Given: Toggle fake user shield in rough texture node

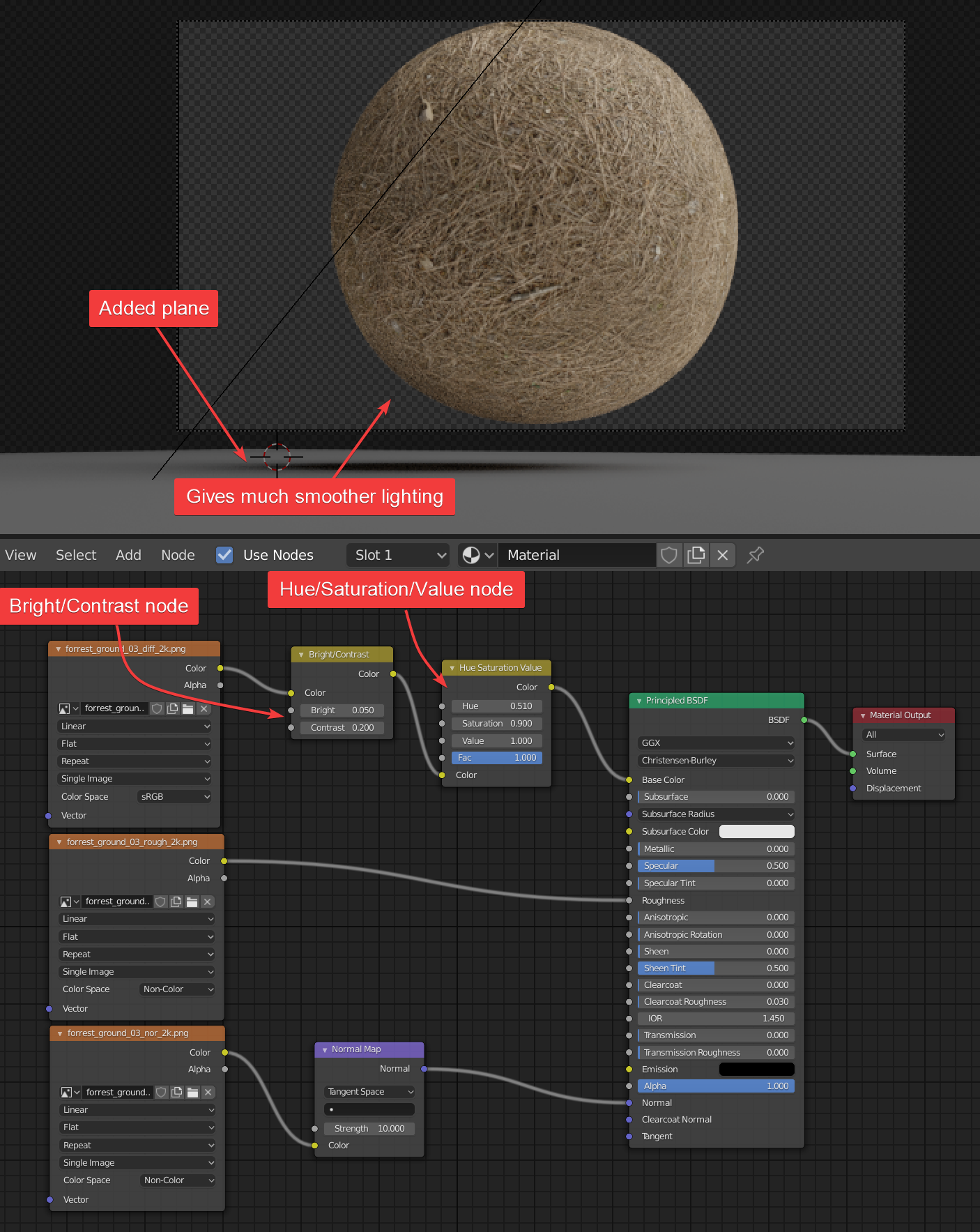Looking at the screenshot, I should tap(160, 902).
